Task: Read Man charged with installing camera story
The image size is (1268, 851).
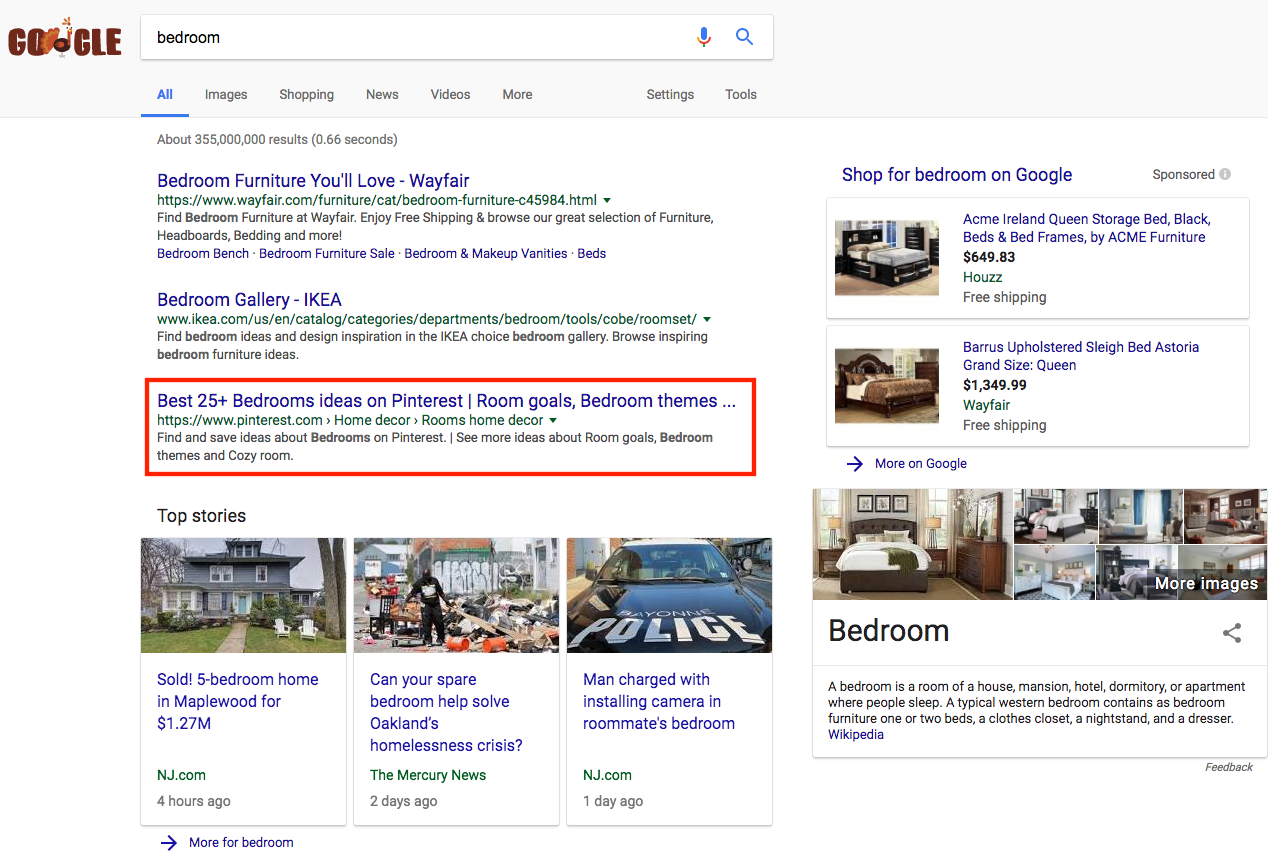Action: [x=659, y=701]
